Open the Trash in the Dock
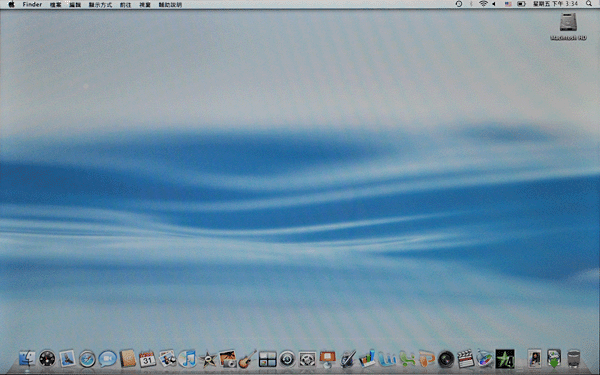 574,359
